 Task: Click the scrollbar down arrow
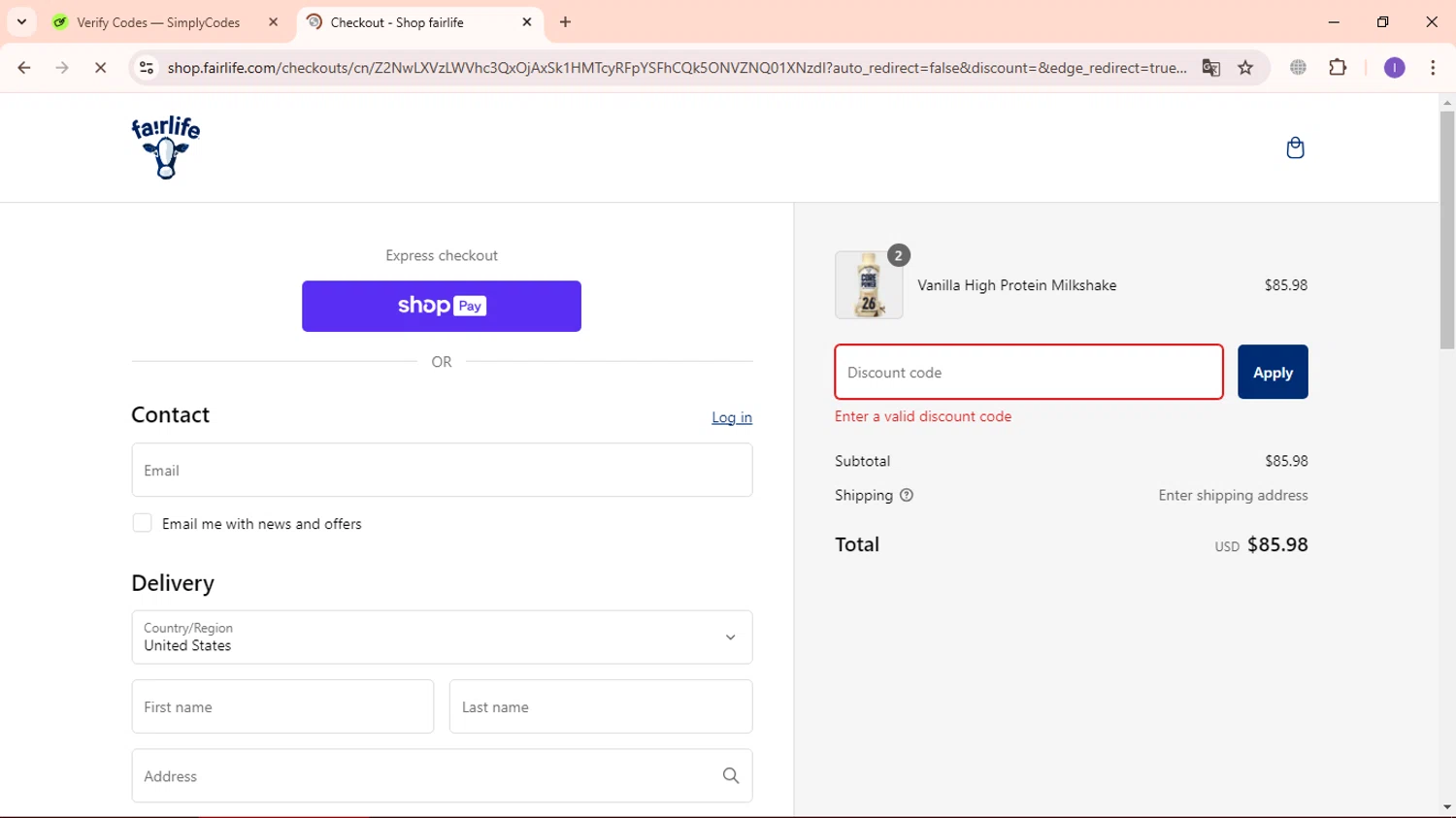tap(1447, 807)
